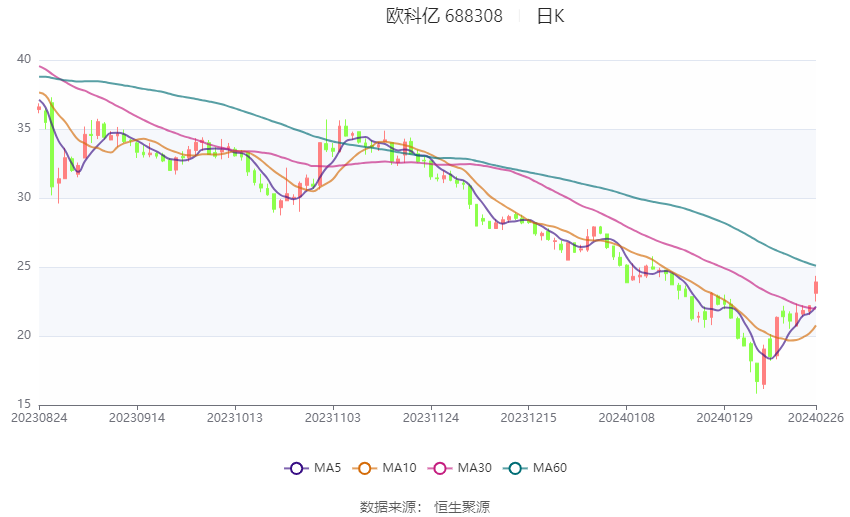The image size is (850, 517).
Task: Click y-axis value label 15
Action: click(x=24, y=404)
